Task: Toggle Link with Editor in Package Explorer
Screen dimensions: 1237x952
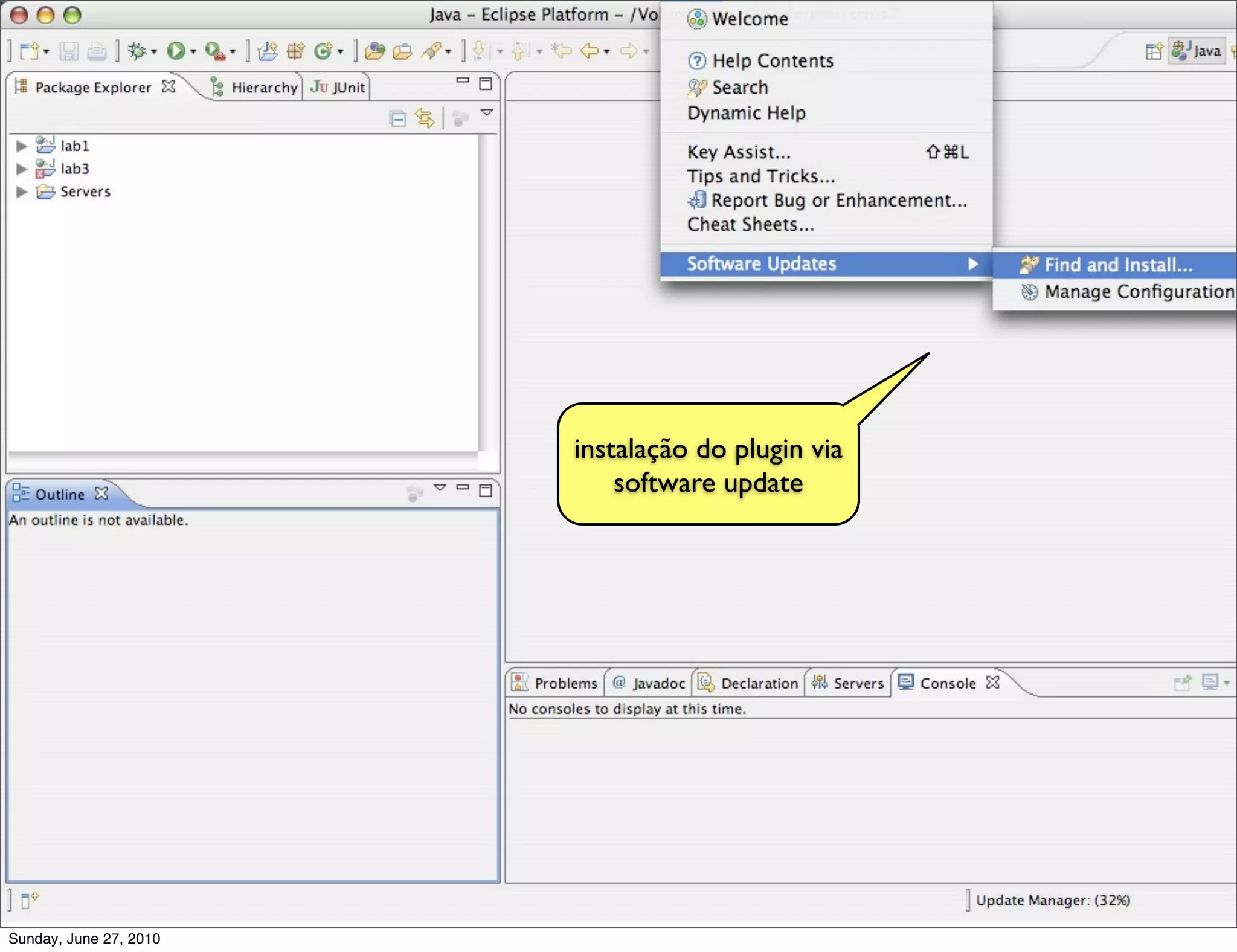Action: tap(425, 118)
